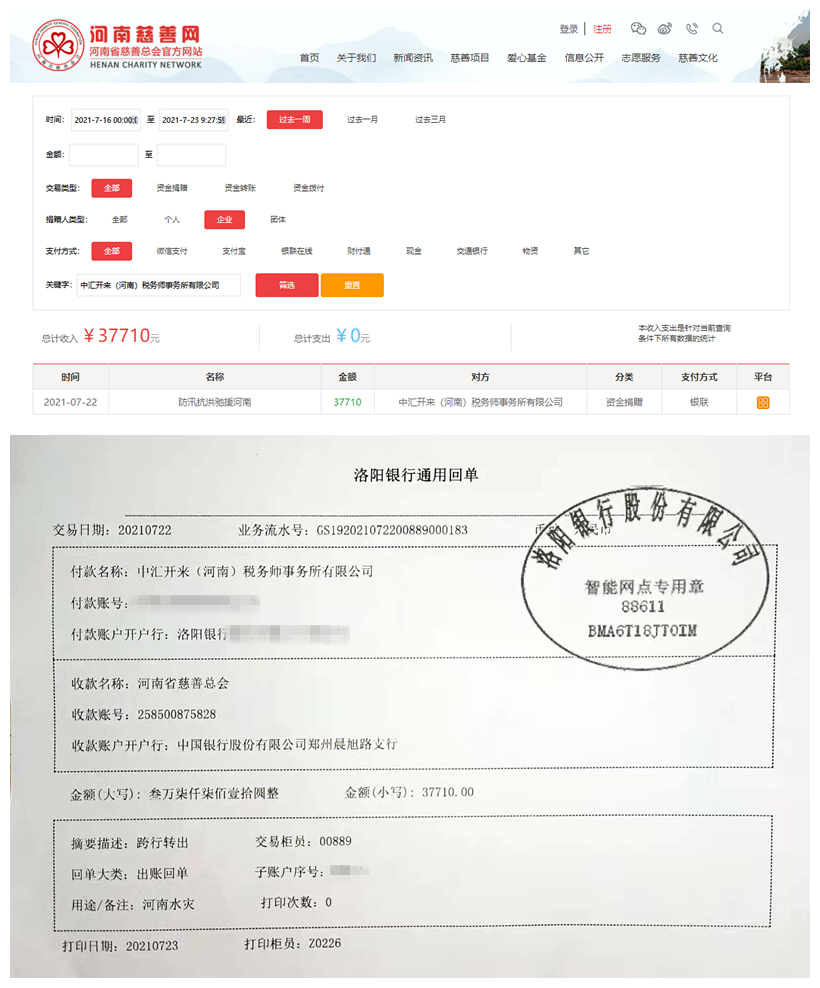Open the 爱心基金 menu item
This screenshot has width=820, height=988.
[527, 58]
